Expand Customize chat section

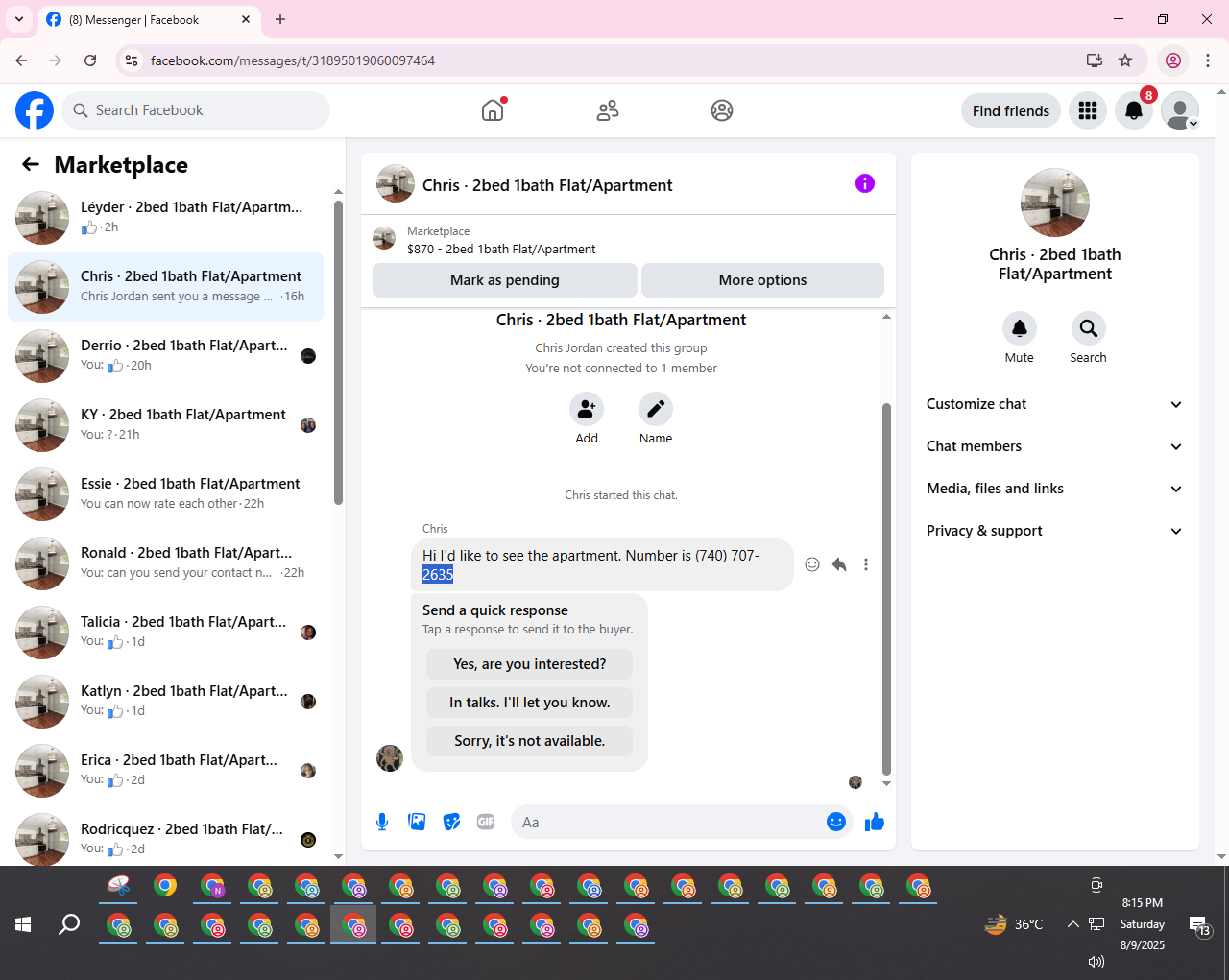[1055, 404]
